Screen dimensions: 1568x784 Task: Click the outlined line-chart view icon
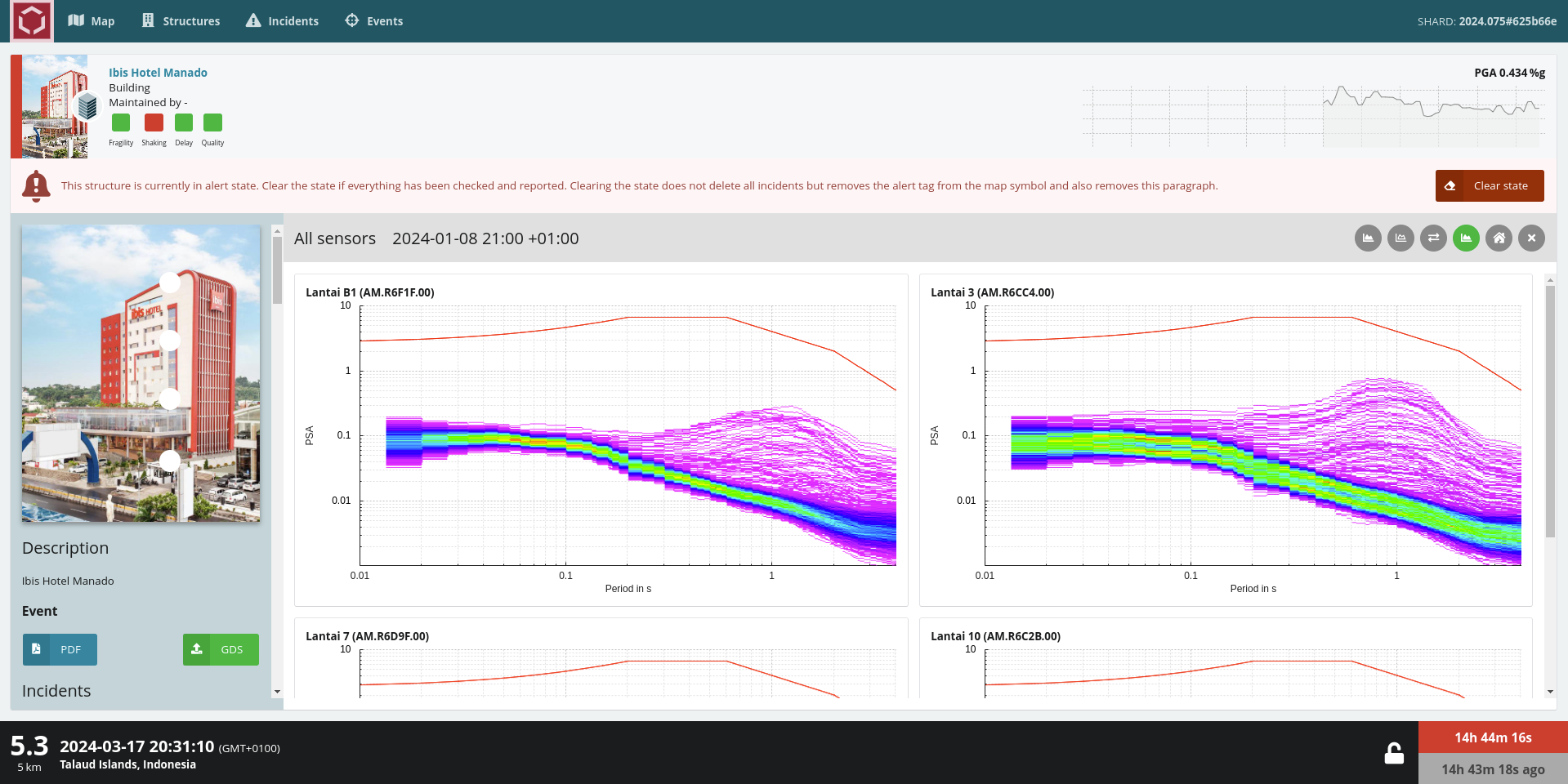pos(1400,238)
